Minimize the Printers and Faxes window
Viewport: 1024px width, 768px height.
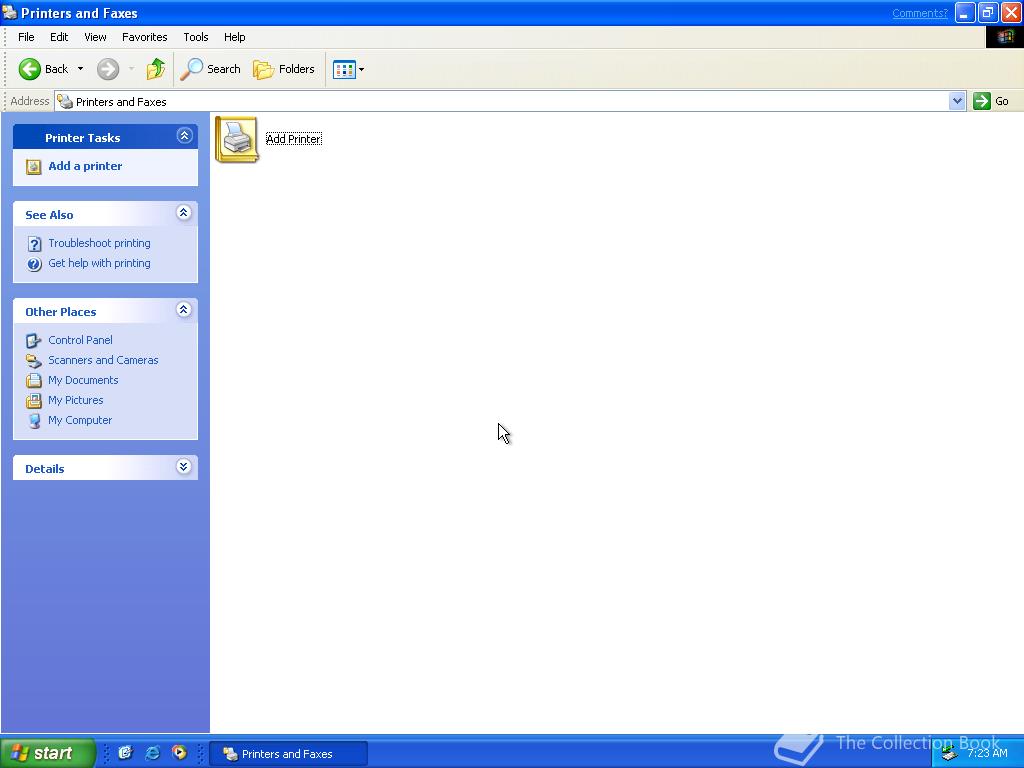coord(965,13)
